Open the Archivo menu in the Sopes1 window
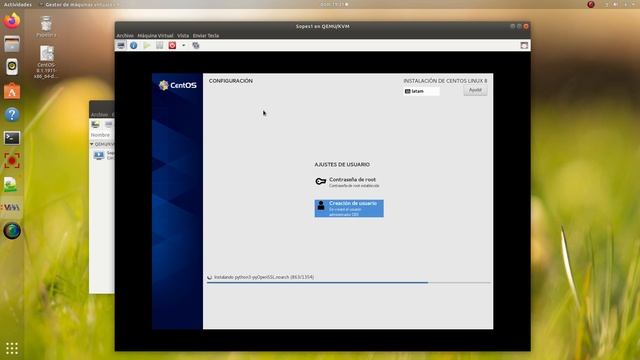The image size is (640, 360). 125,36
